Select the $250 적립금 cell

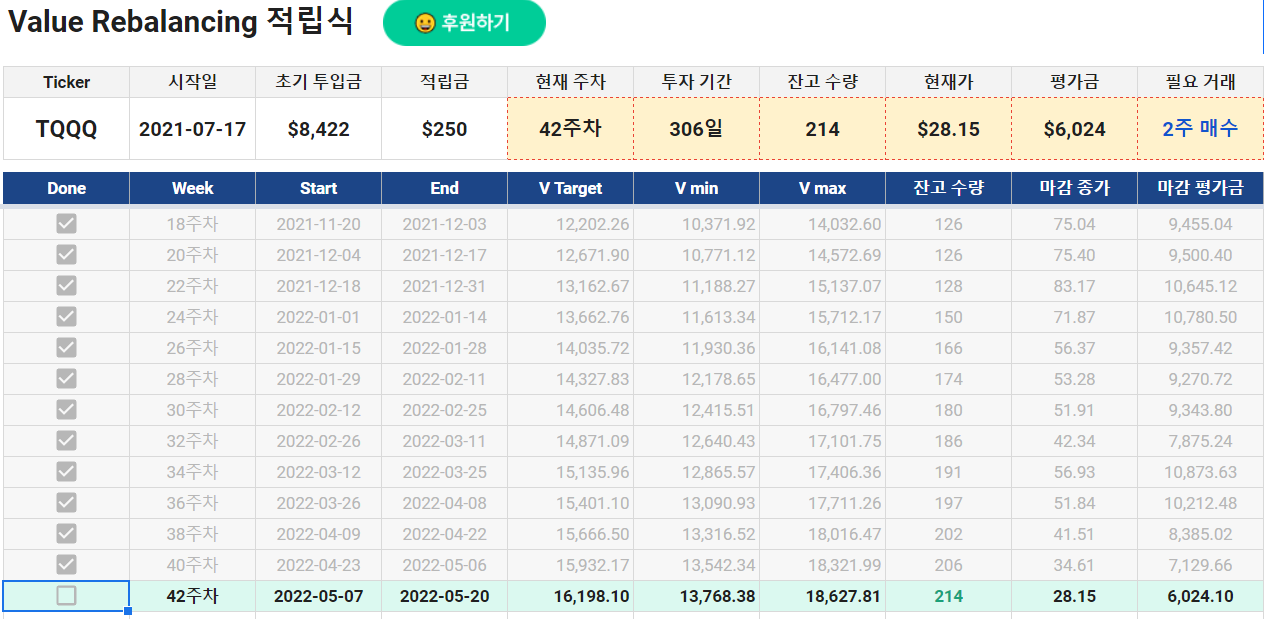pos(444,128)
